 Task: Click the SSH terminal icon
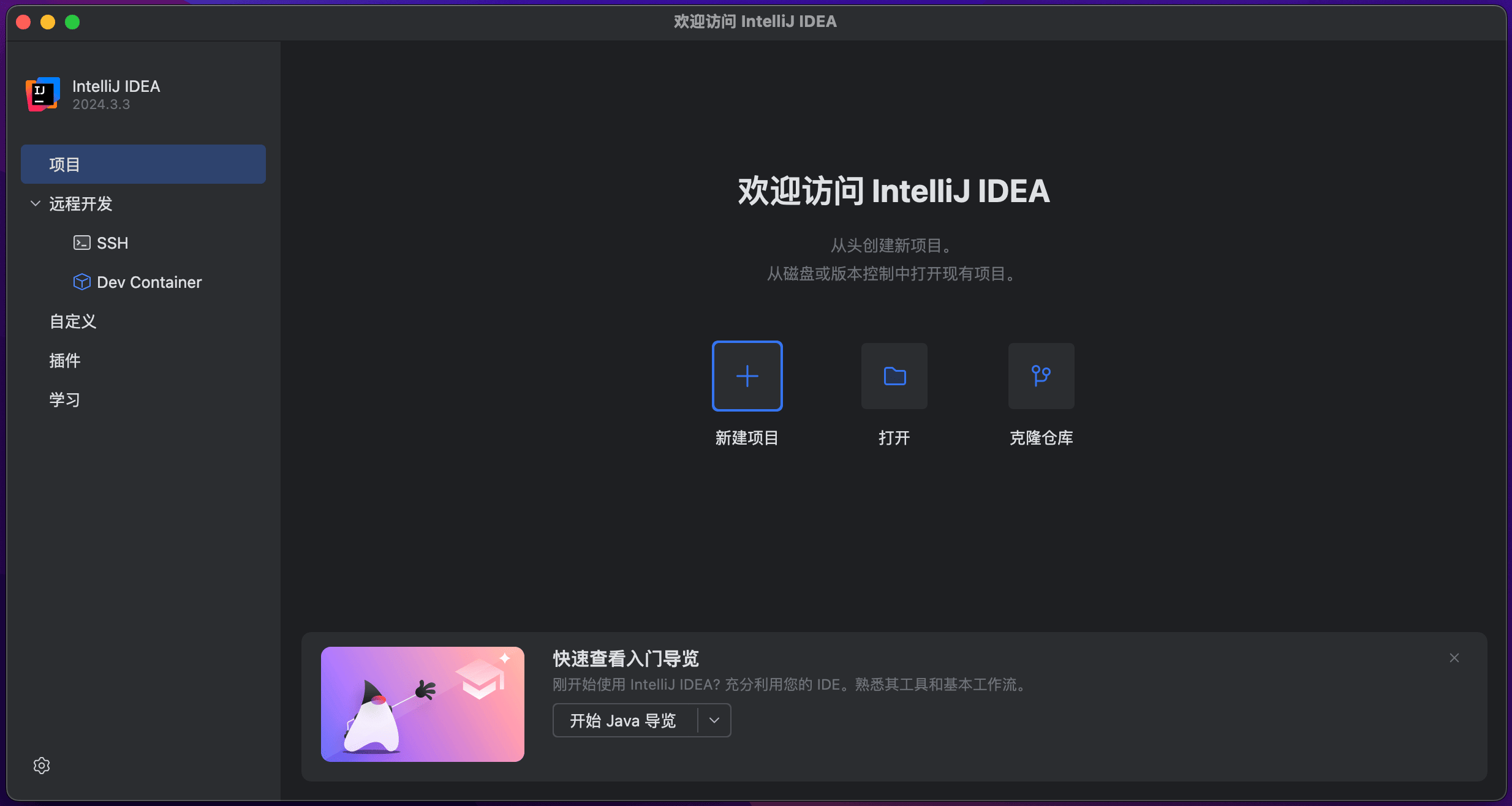81,243
